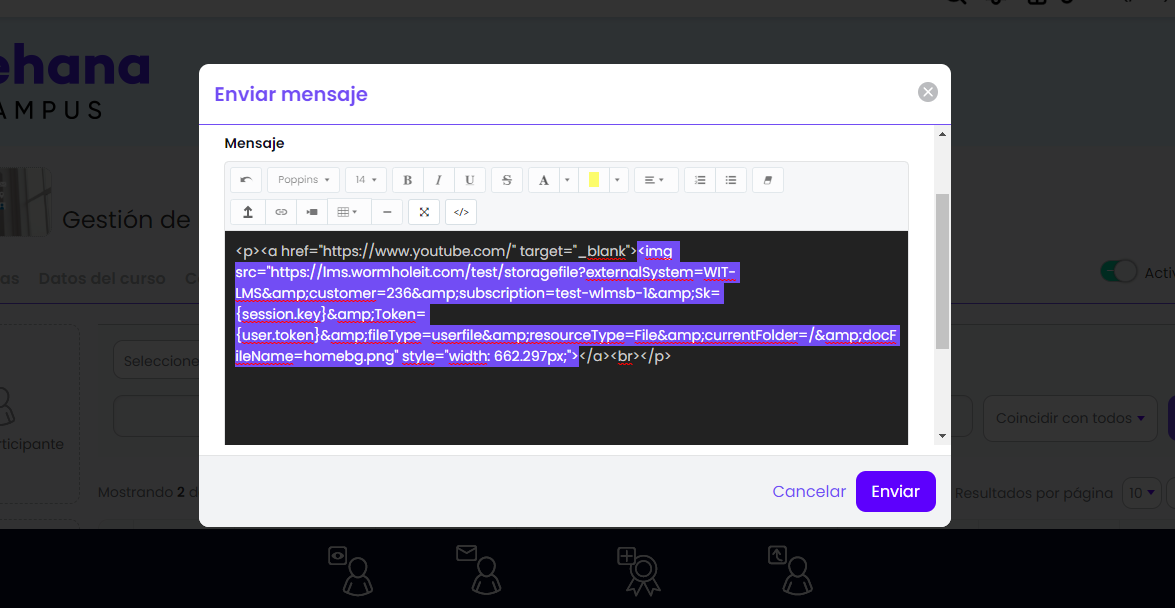
Task: Insert a horizontal rule
Action: point(387,212)
